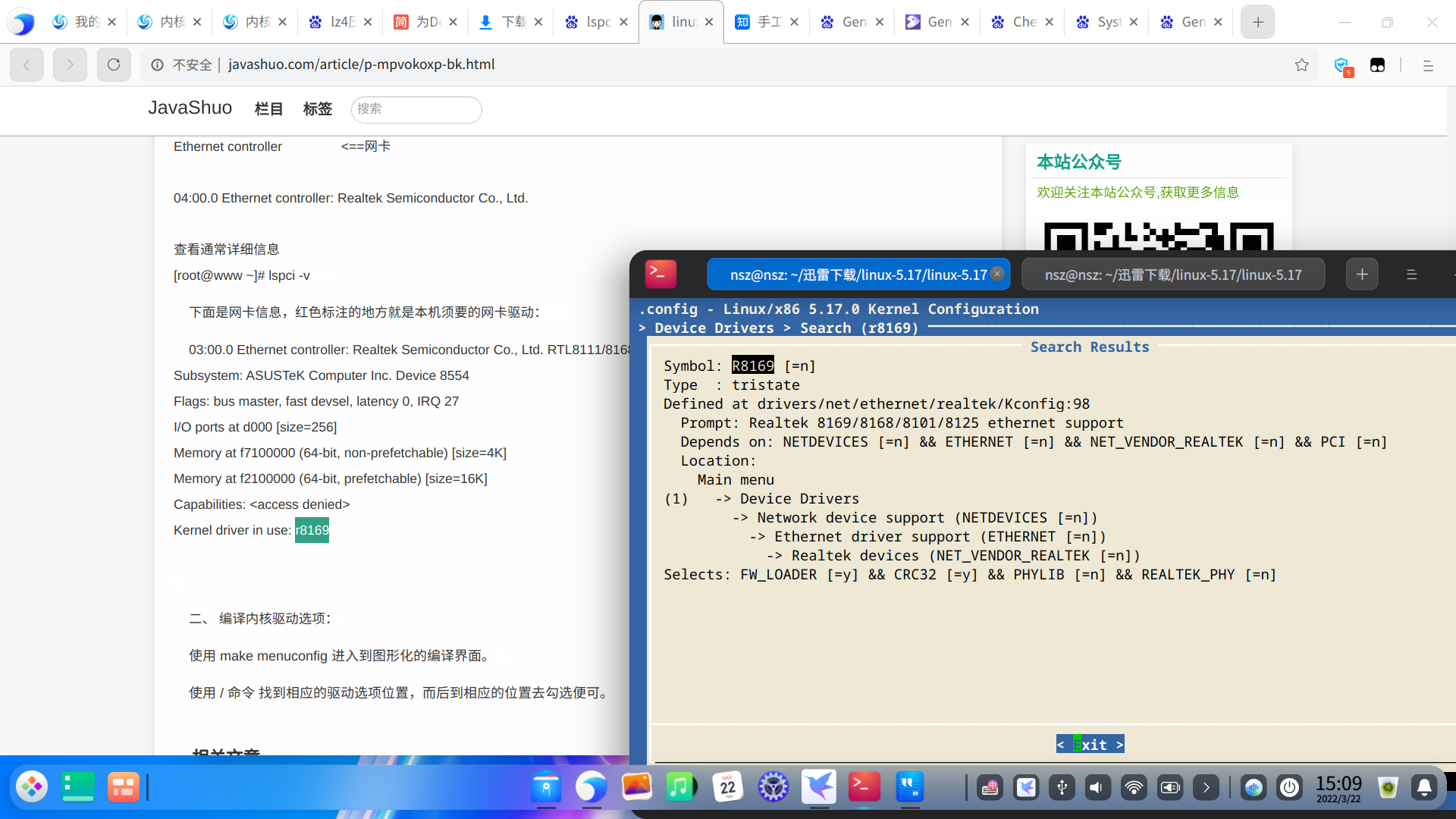Screen dimensions: 1456x819
Task: Click the browser reload page button
Action: (x=114, y=64)
